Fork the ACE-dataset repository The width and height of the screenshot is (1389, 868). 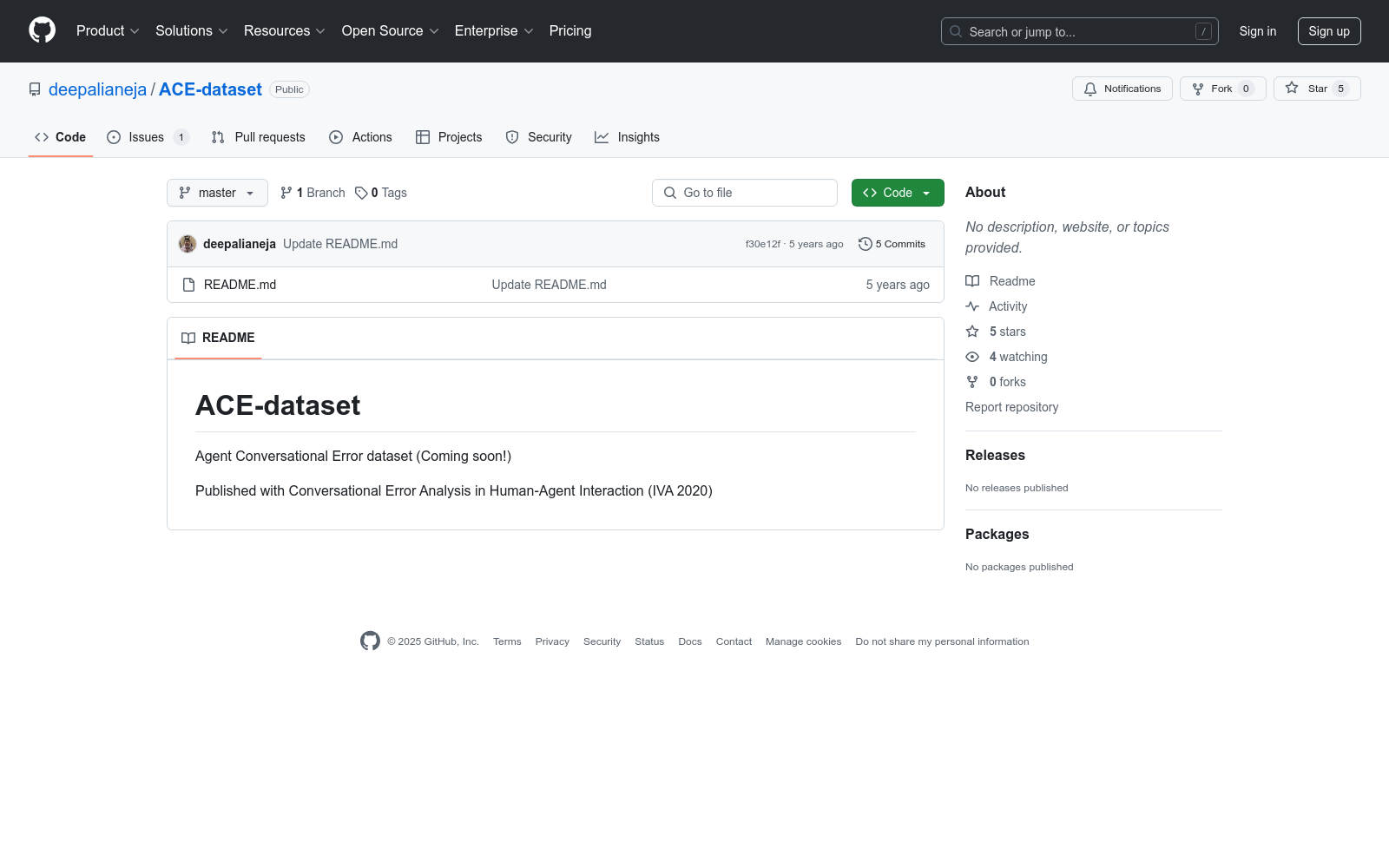[x=1222, y=89]
